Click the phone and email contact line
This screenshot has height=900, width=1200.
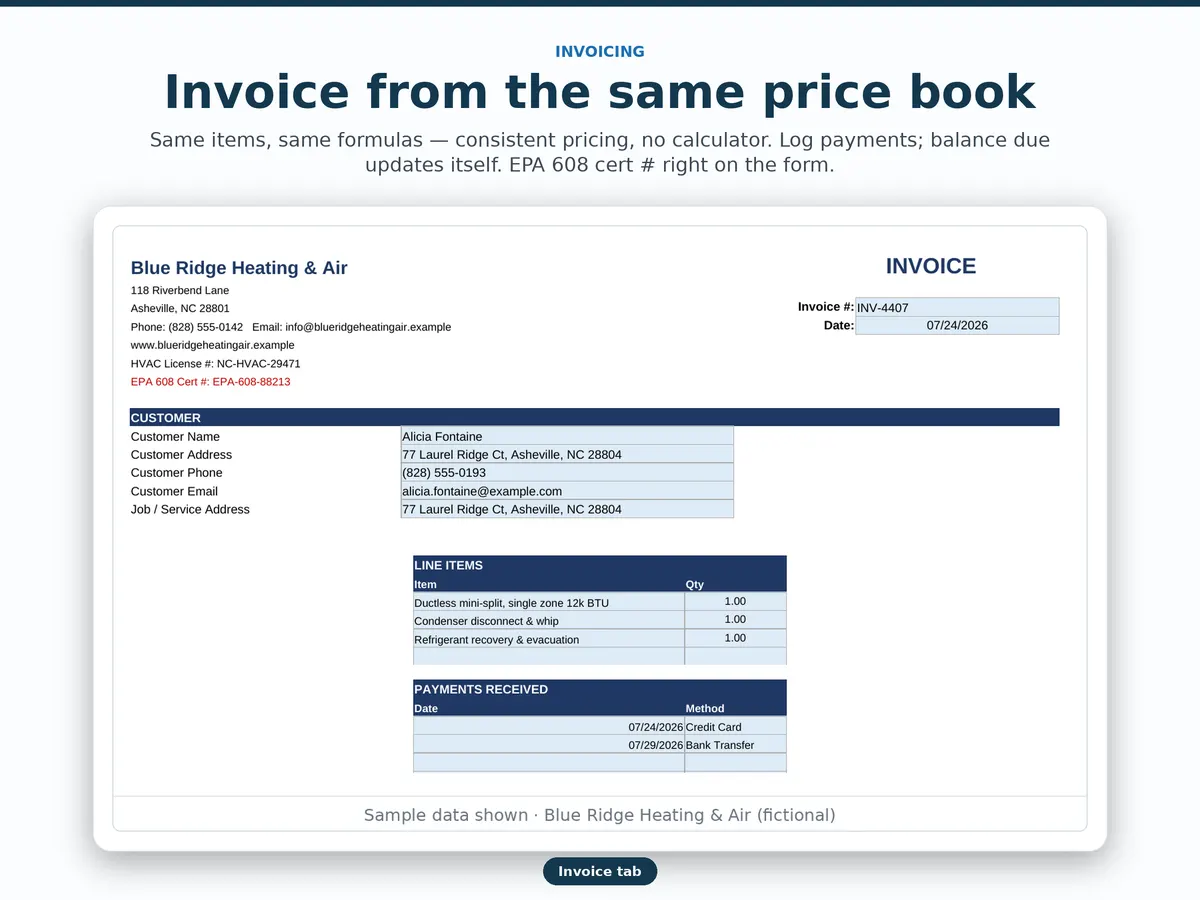(x=291, y=327)
